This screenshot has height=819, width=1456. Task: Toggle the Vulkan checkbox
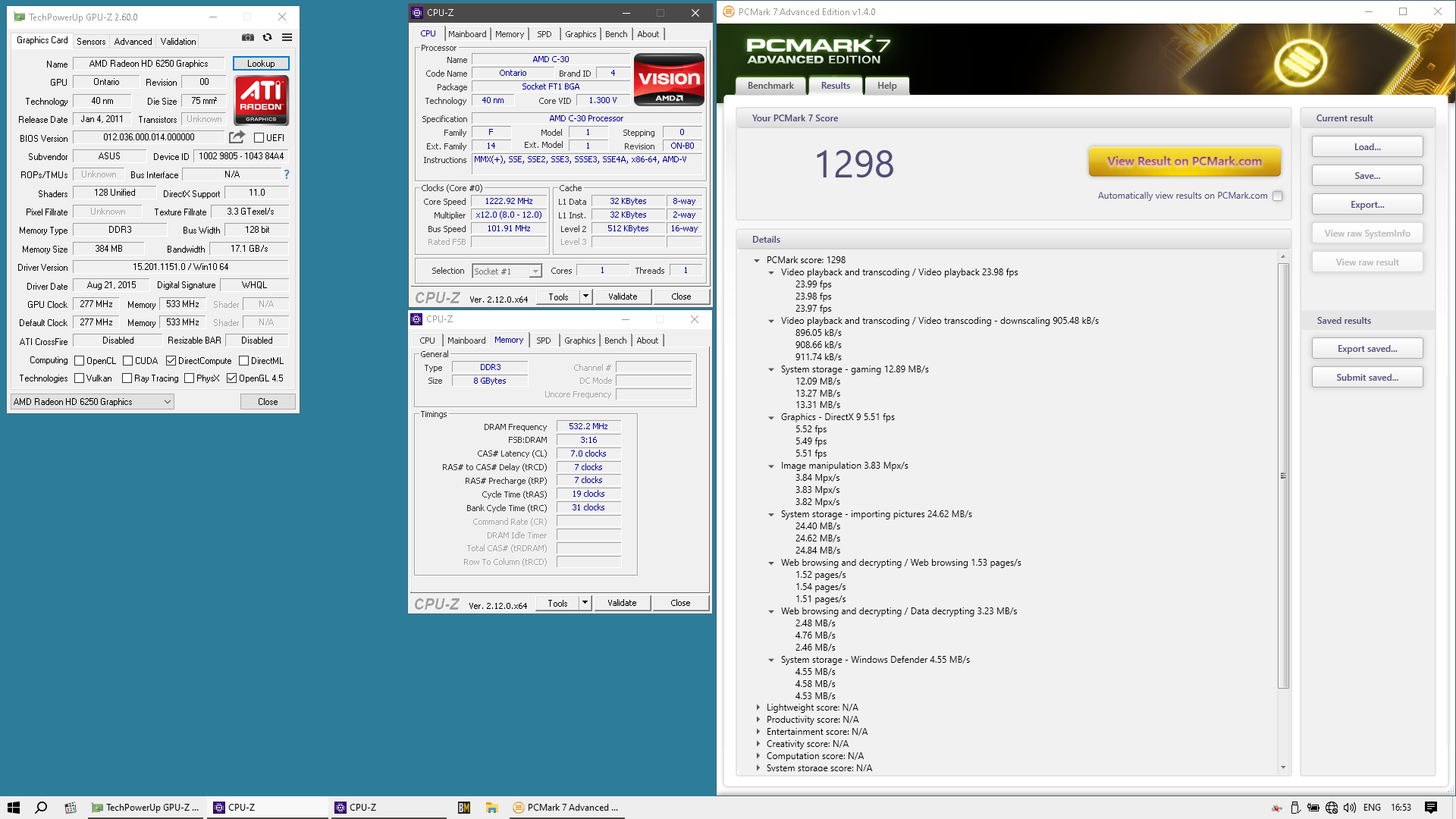pos(79,378)
